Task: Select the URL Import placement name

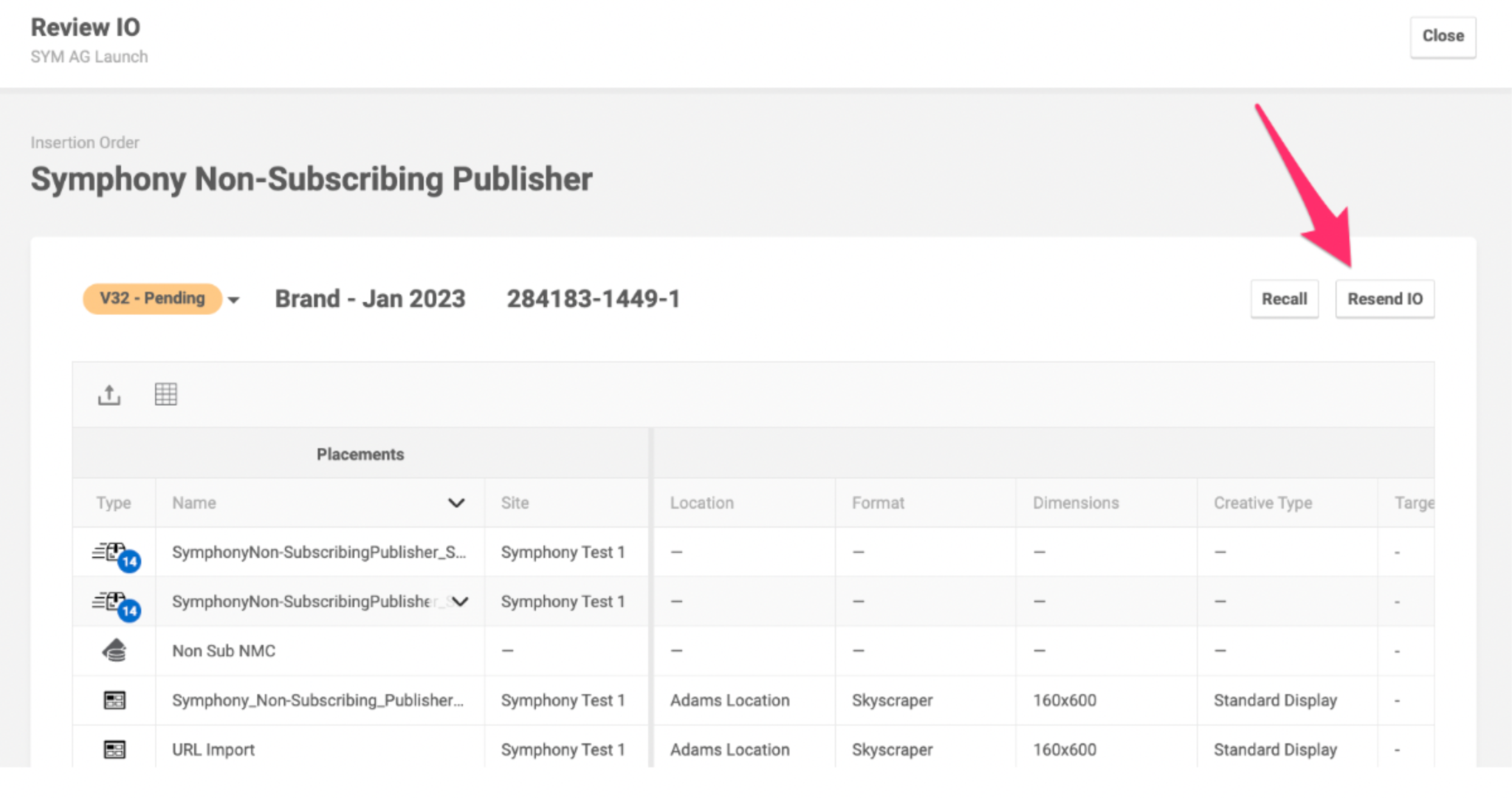Action: pyautogui.click(x=213, y=749)
